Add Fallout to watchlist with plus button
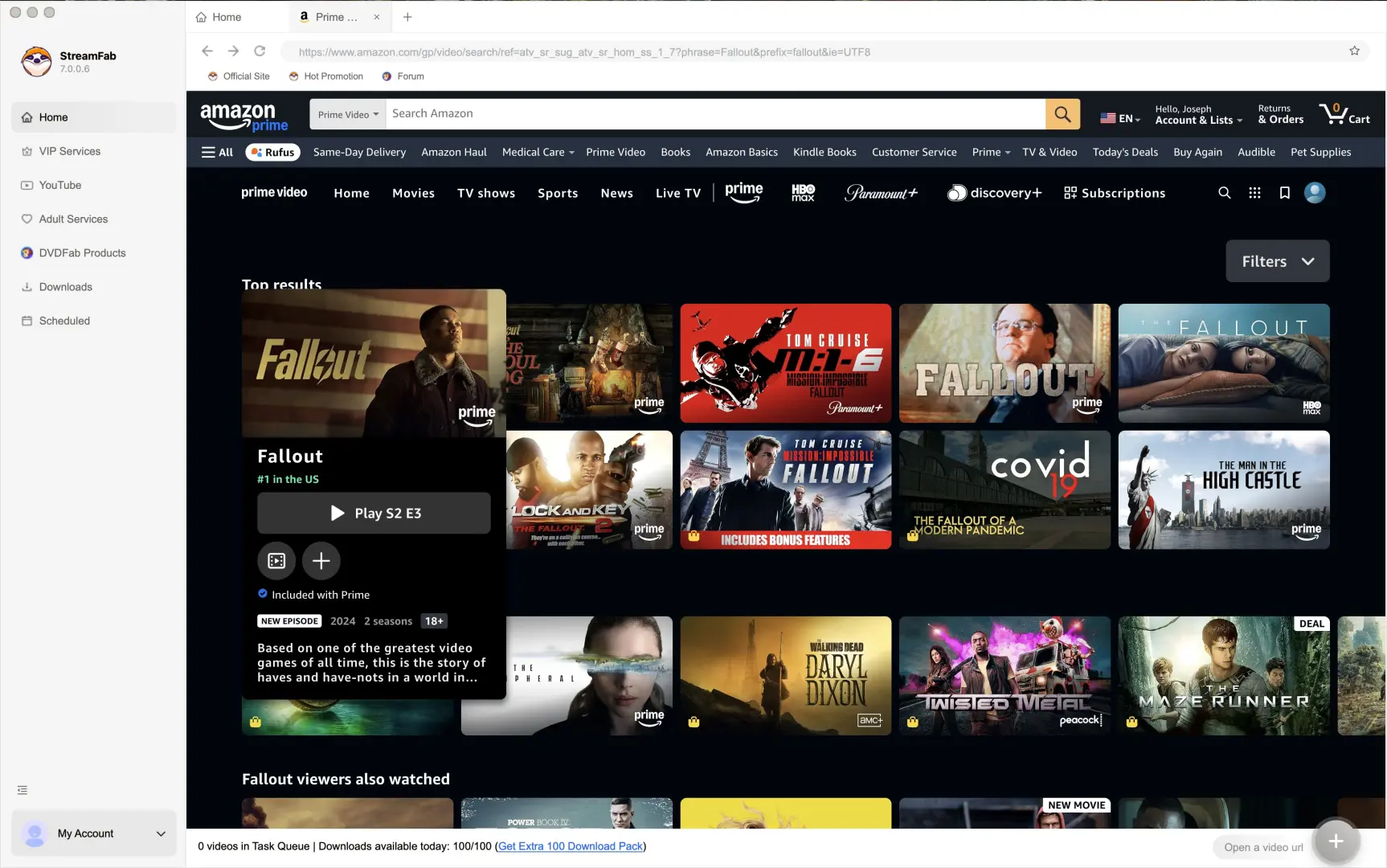This screenshot has height=868, width=1387. [321, 561]
